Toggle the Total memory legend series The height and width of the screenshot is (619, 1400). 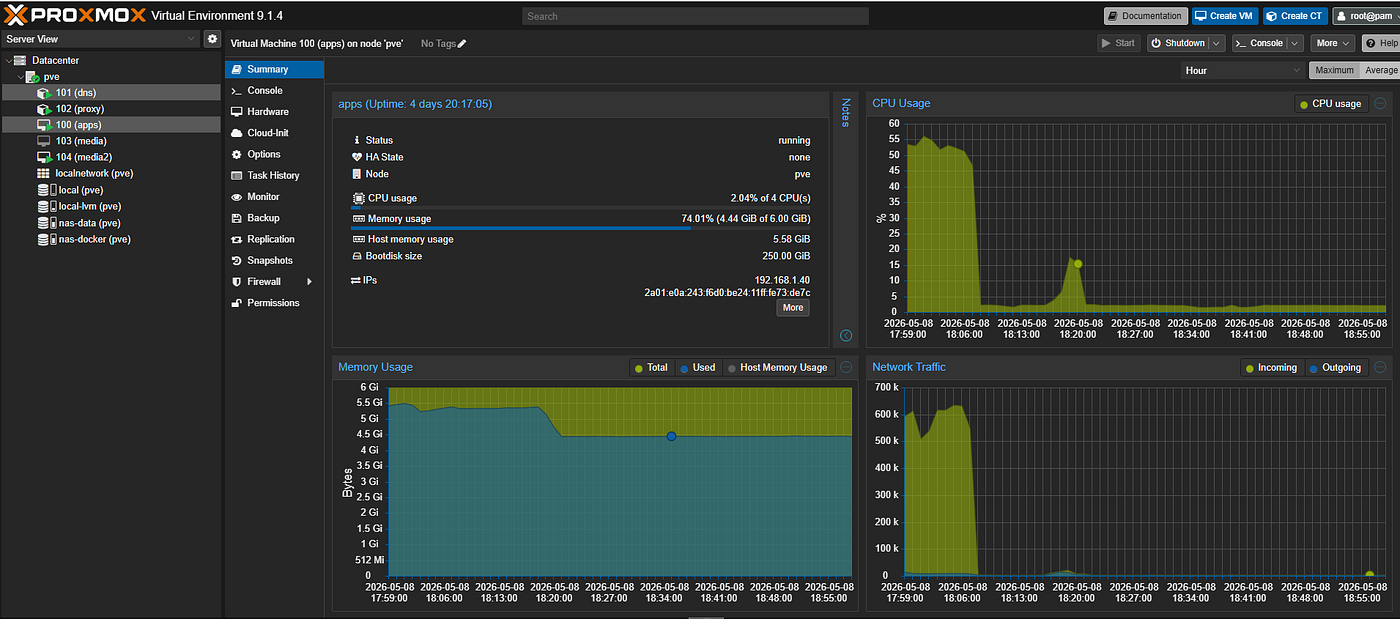pyautogui.click(x=651, y=368)
